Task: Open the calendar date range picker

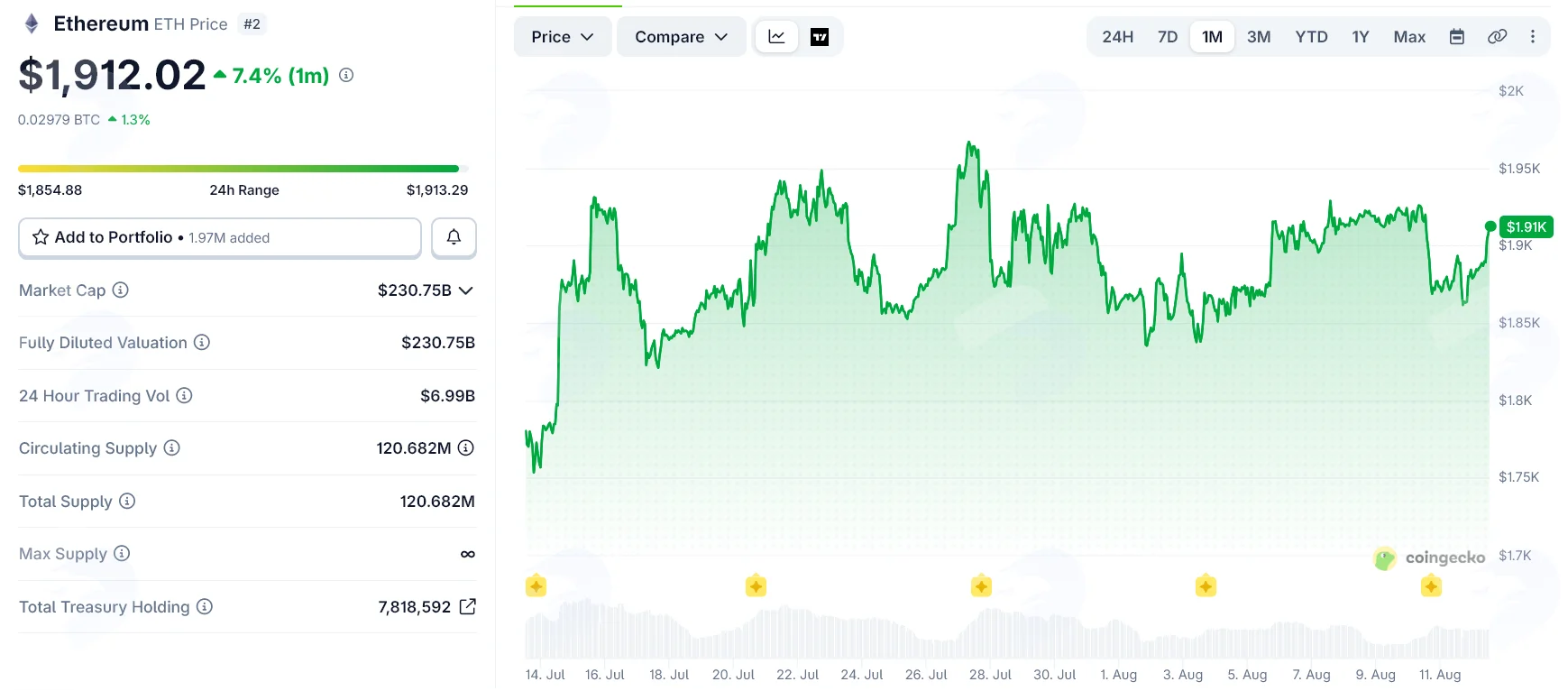Action: 1457,37
